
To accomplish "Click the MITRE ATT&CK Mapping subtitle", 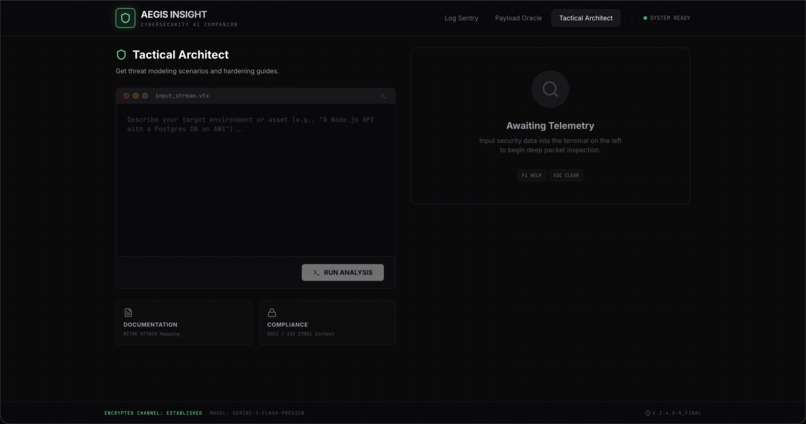I will 152,334.
